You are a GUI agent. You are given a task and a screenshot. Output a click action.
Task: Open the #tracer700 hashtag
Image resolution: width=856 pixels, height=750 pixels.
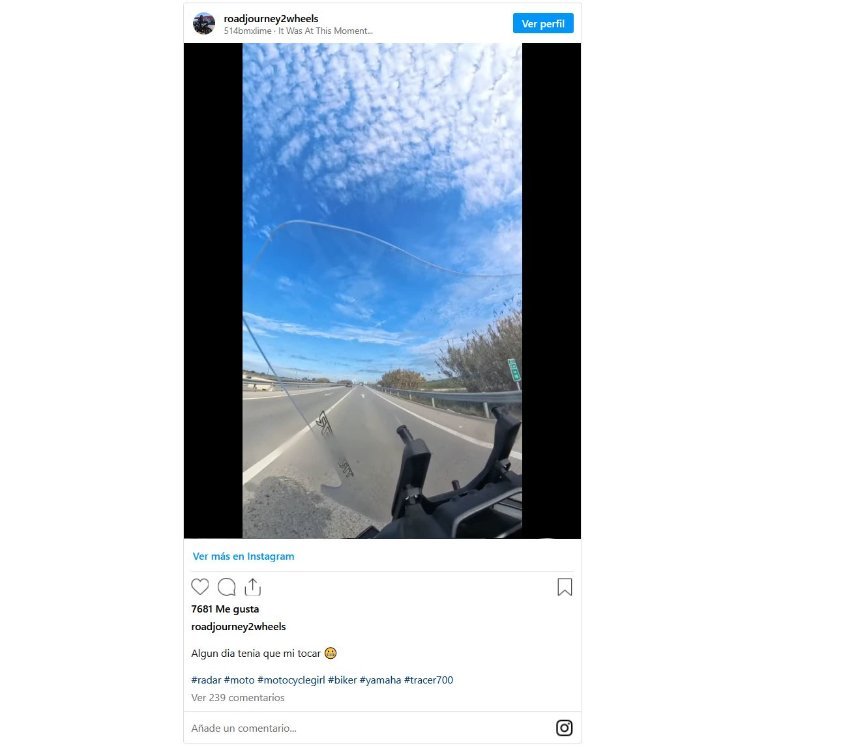coord(429,680)
